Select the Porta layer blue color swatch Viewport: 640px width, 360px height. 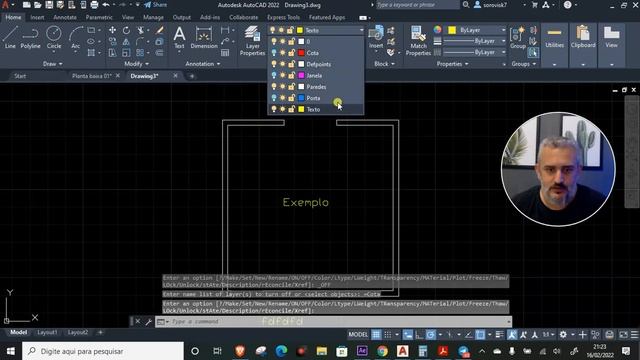[301, 98]
